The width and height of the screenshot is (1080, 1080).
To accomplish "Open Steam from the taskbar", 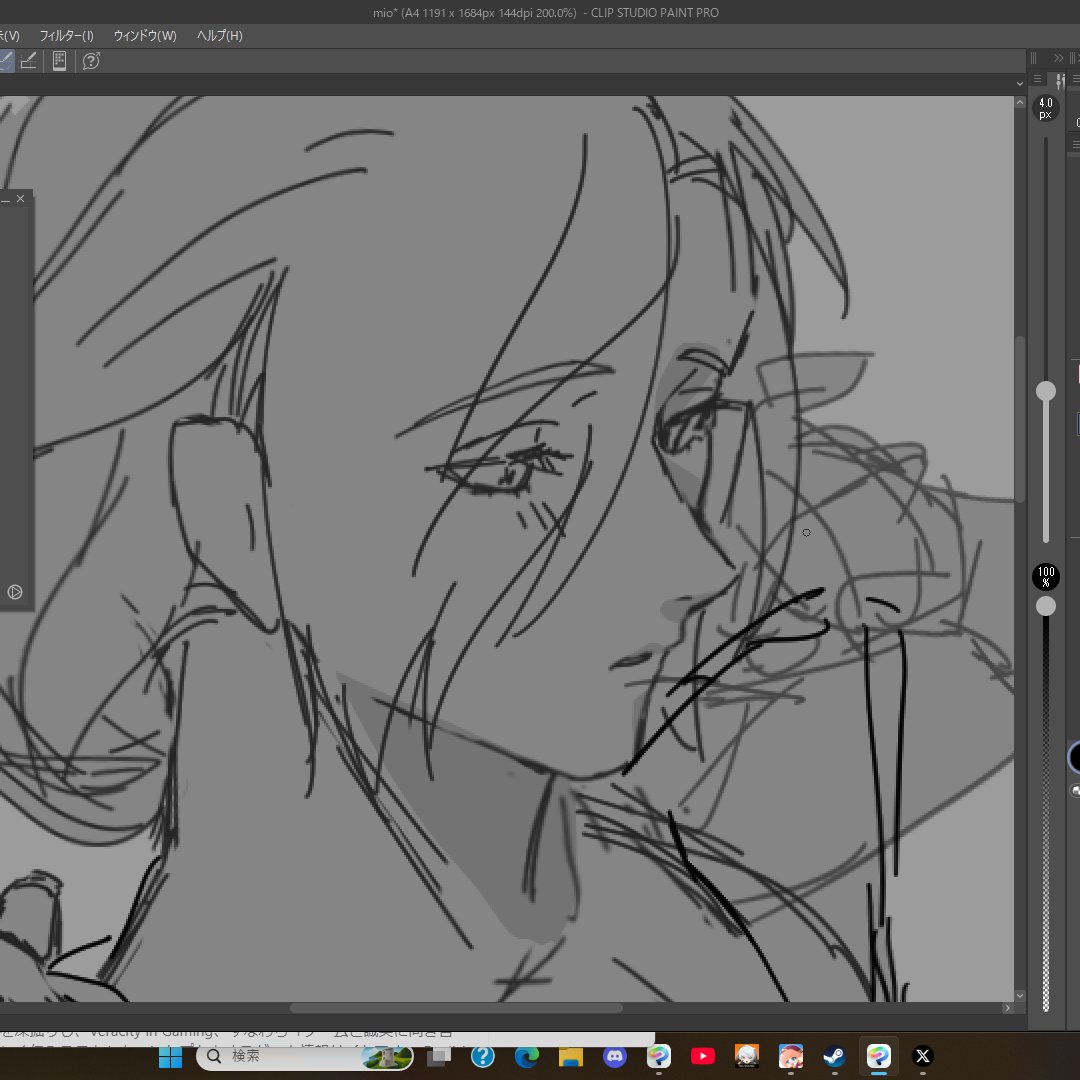I will pos(835,1057).
